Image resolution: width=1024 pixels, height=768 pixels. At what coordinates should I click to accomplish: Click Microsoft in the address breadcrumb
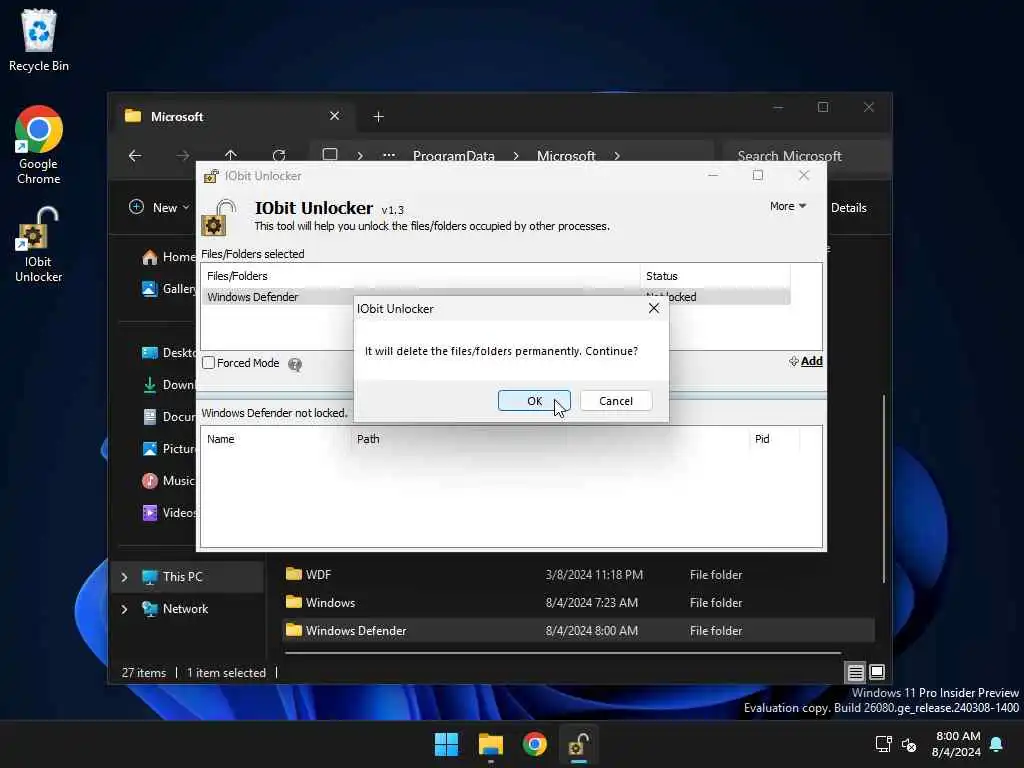(566, 155)
